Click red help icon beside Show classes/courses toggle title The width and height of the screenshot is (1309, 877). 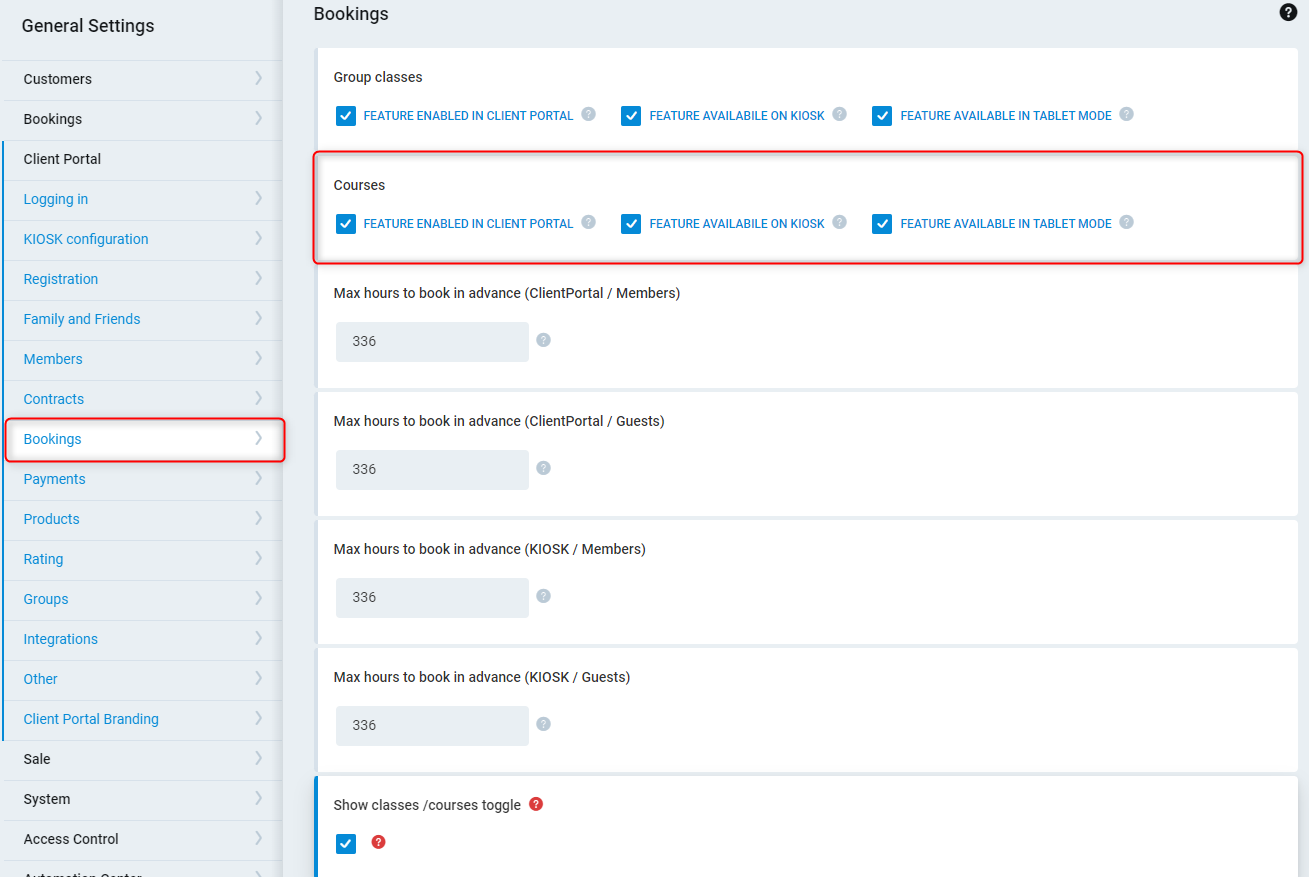coord(536,804)
